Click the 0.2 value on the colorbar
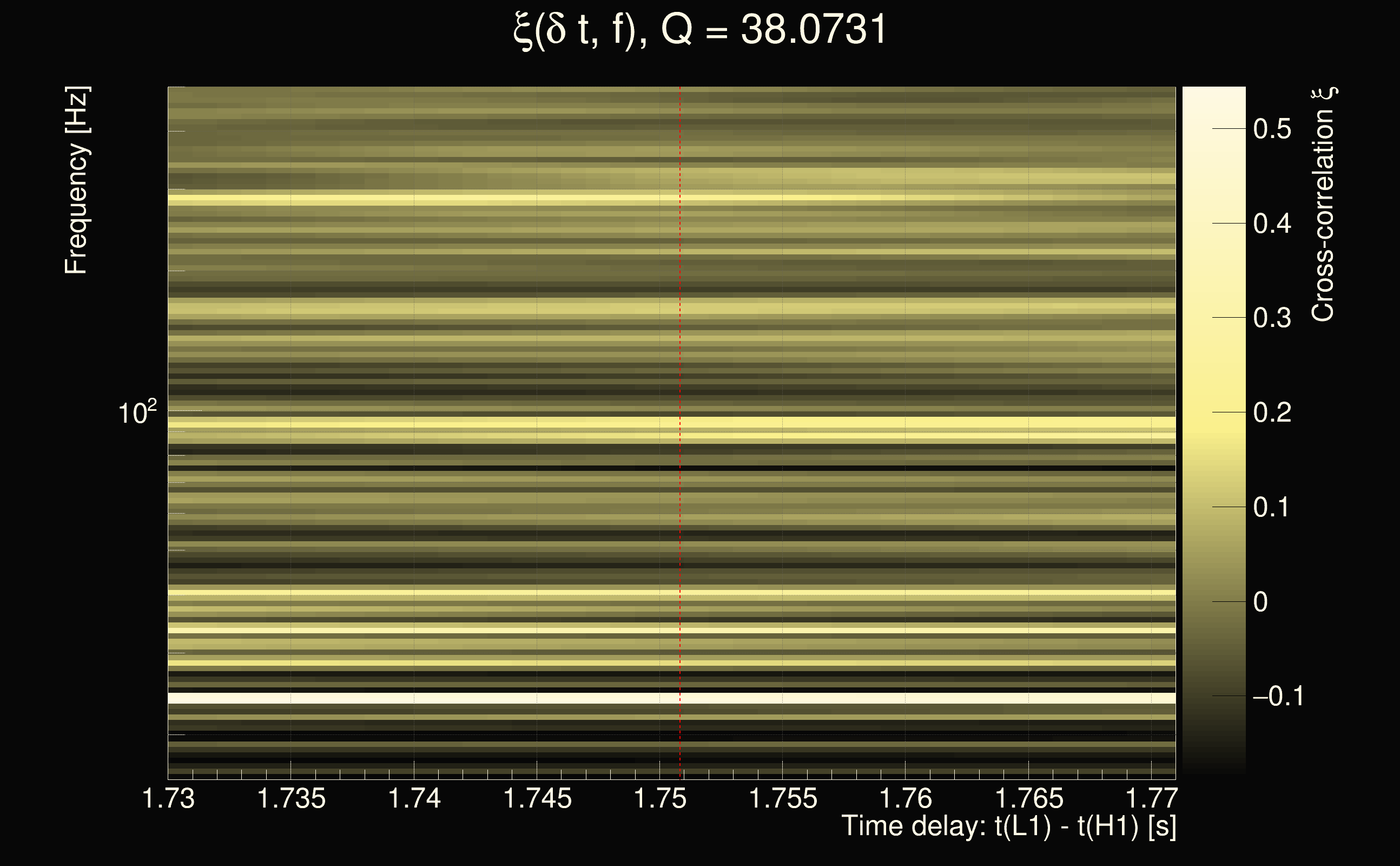 pyautogui.click(x=1272, y=412)
